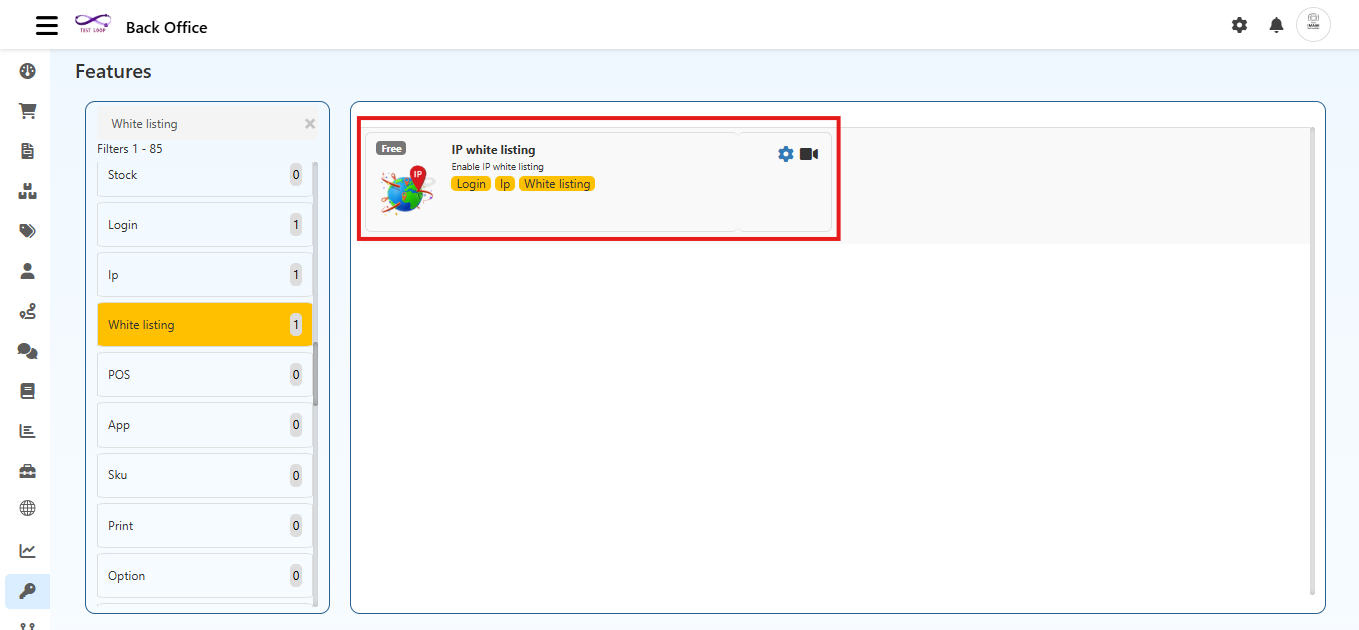Activate the Ip filter option
The height and width of the screenshot is (630, 1359).
(204, 274)
